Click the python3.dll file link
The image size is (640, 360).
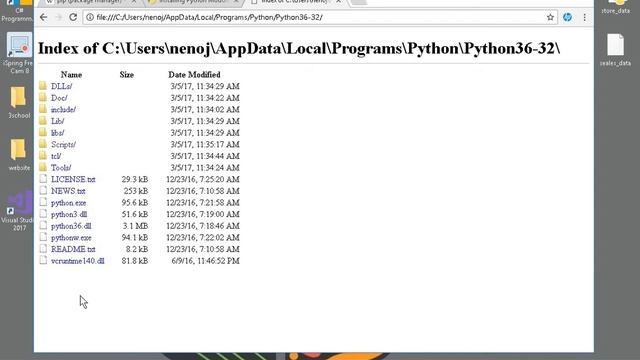[x=69, y=214]
